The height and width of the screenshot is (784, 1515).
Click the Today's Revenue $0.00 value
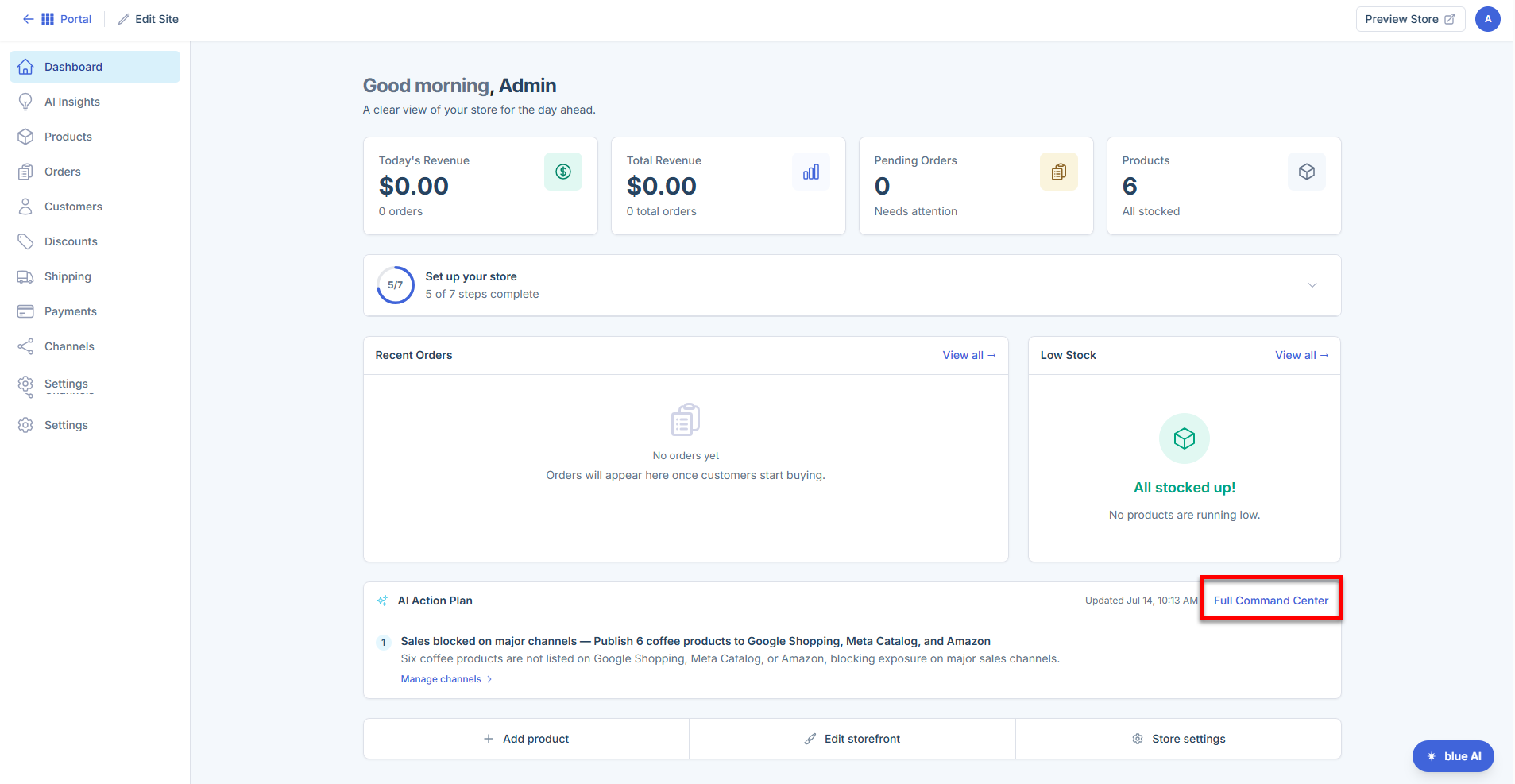pos(414,186)
